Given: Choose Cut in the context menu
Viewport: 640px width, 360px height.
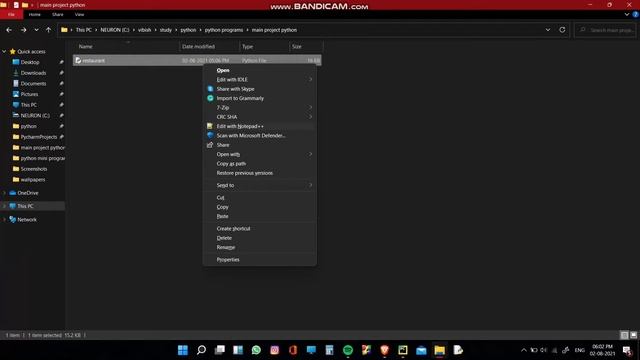Looking at the screenshot, I should (260, 198).
